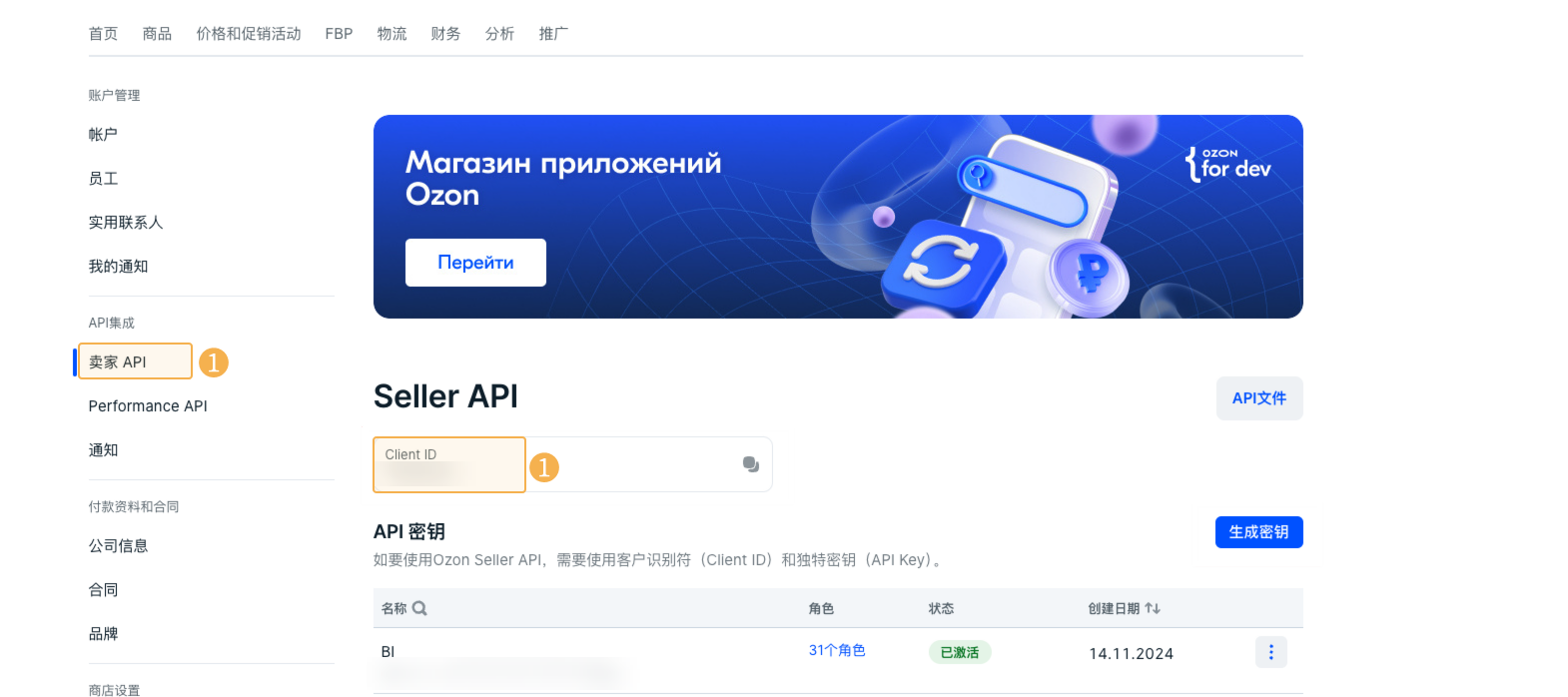The image size is (1568, 697).
Task: Click Seller API heading
Action: pos(445,396)
